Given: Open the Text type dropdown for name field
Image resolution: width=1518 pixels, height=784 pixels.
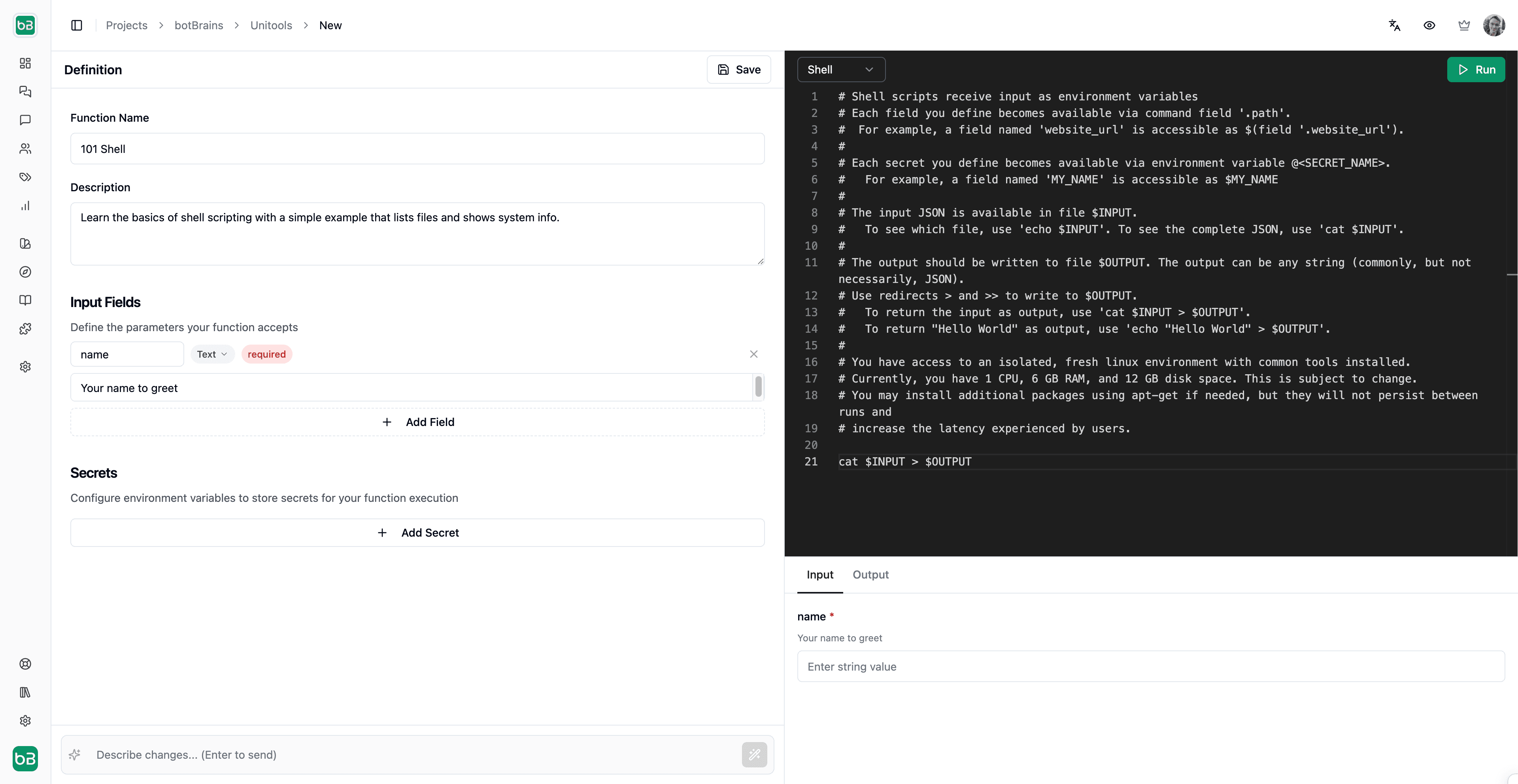Looking at the screenshot, I should pos(211,354).
